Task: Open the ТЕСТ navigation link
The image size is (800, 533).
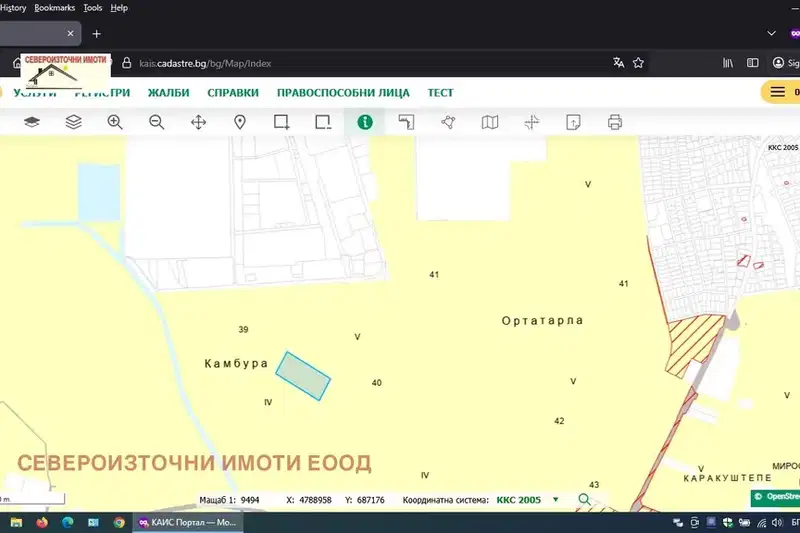Action: tap(440, 93)
